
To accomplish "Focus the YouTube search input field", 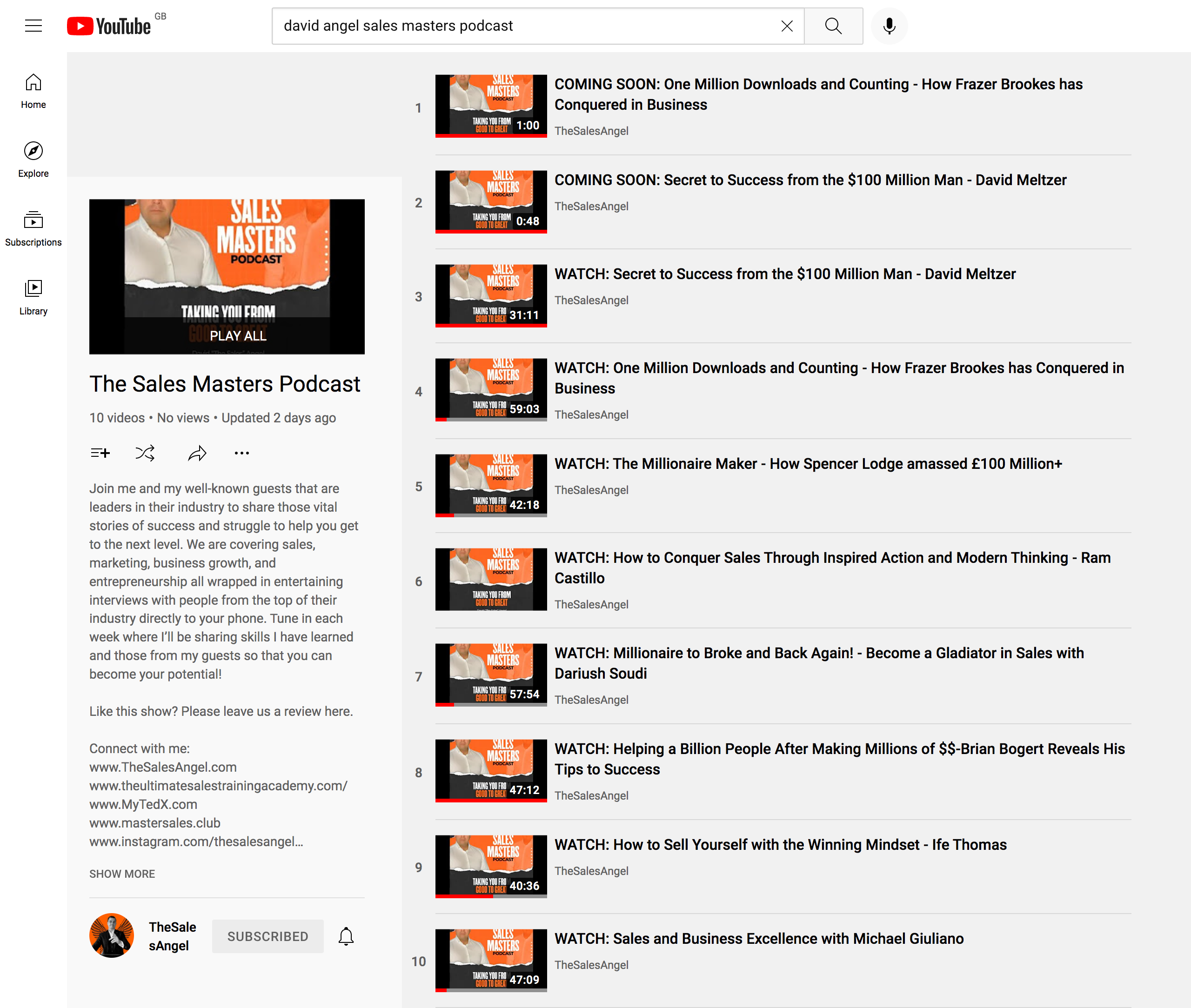I will click(526, 26).
